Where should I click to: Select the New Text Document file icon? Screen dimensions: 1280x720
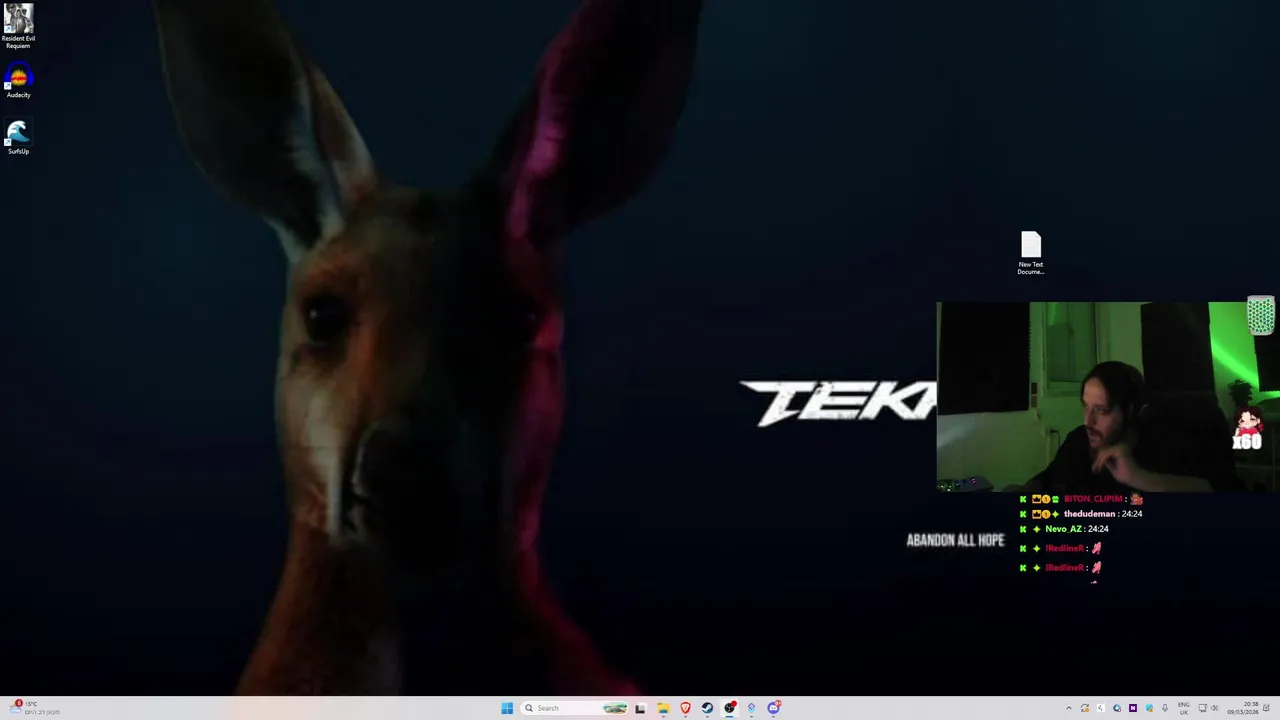[x=1031, y=253]
